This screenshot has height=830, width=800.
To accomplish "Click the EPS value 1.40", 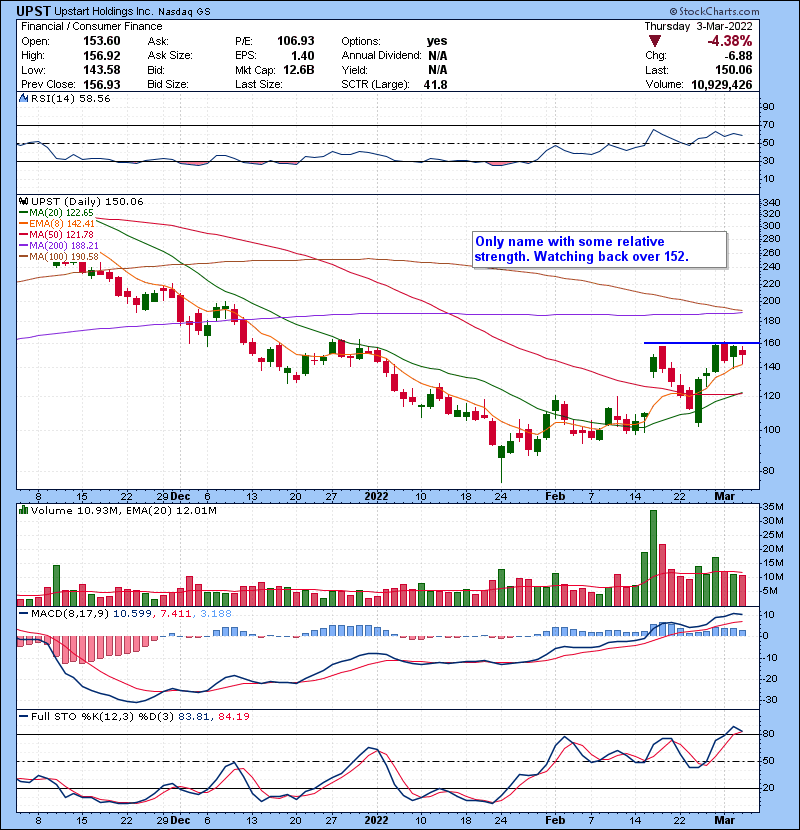I will click(302, 56).
